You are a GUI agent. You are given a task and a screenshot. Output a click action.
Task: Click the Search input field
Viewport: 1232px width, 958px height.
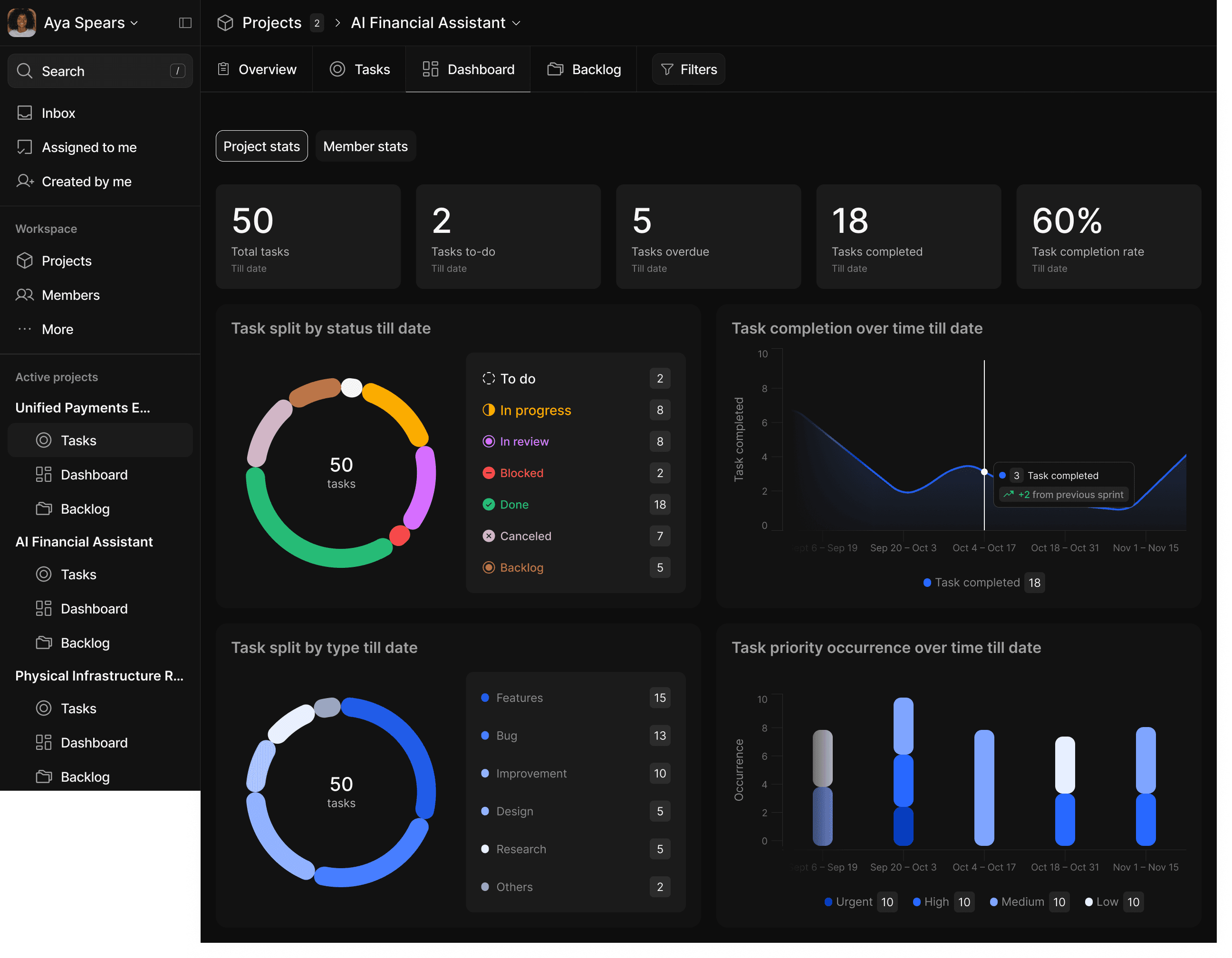100,71
